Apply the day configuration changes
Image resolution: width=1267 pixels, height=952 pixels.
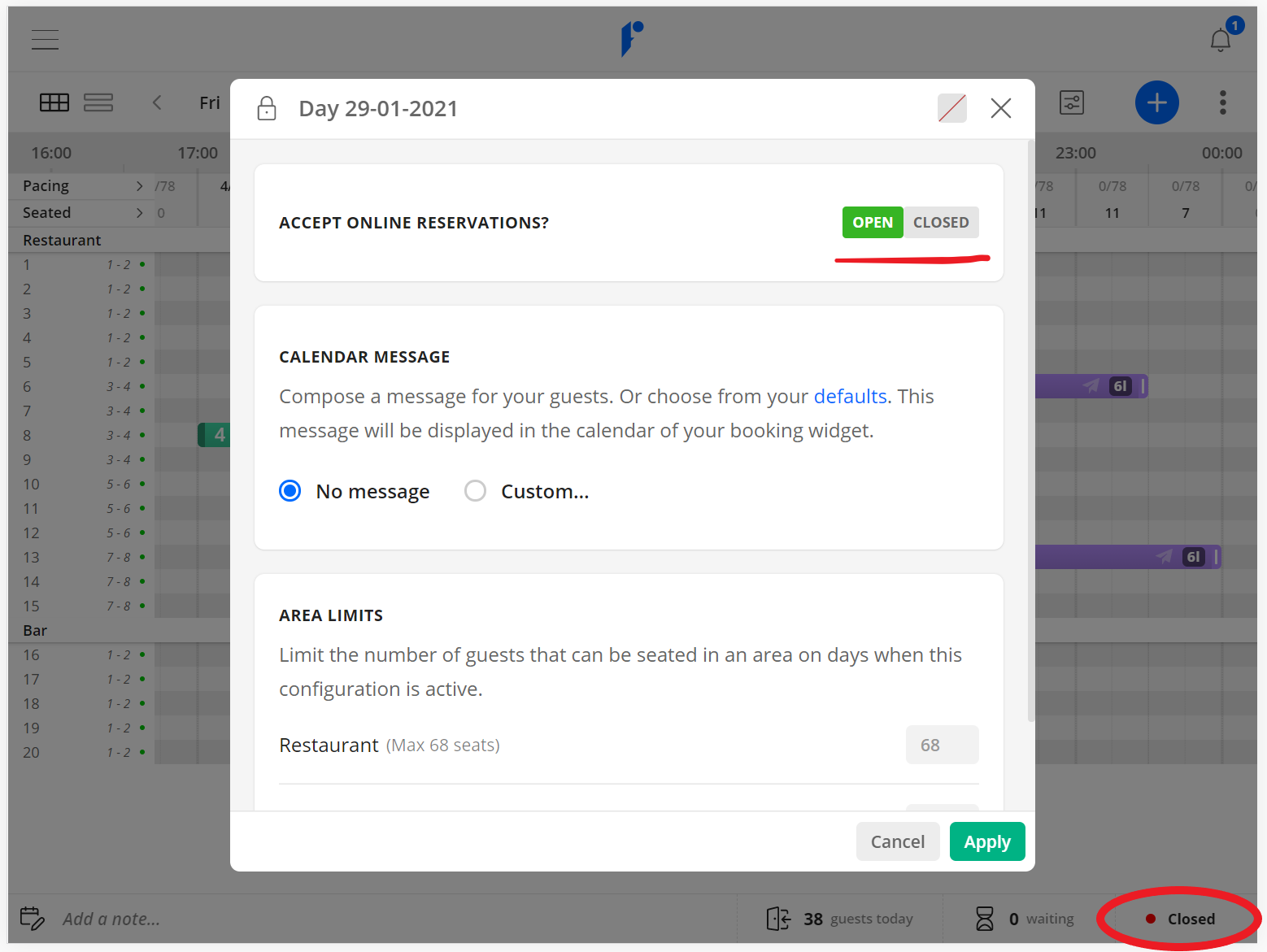(986, 841)
